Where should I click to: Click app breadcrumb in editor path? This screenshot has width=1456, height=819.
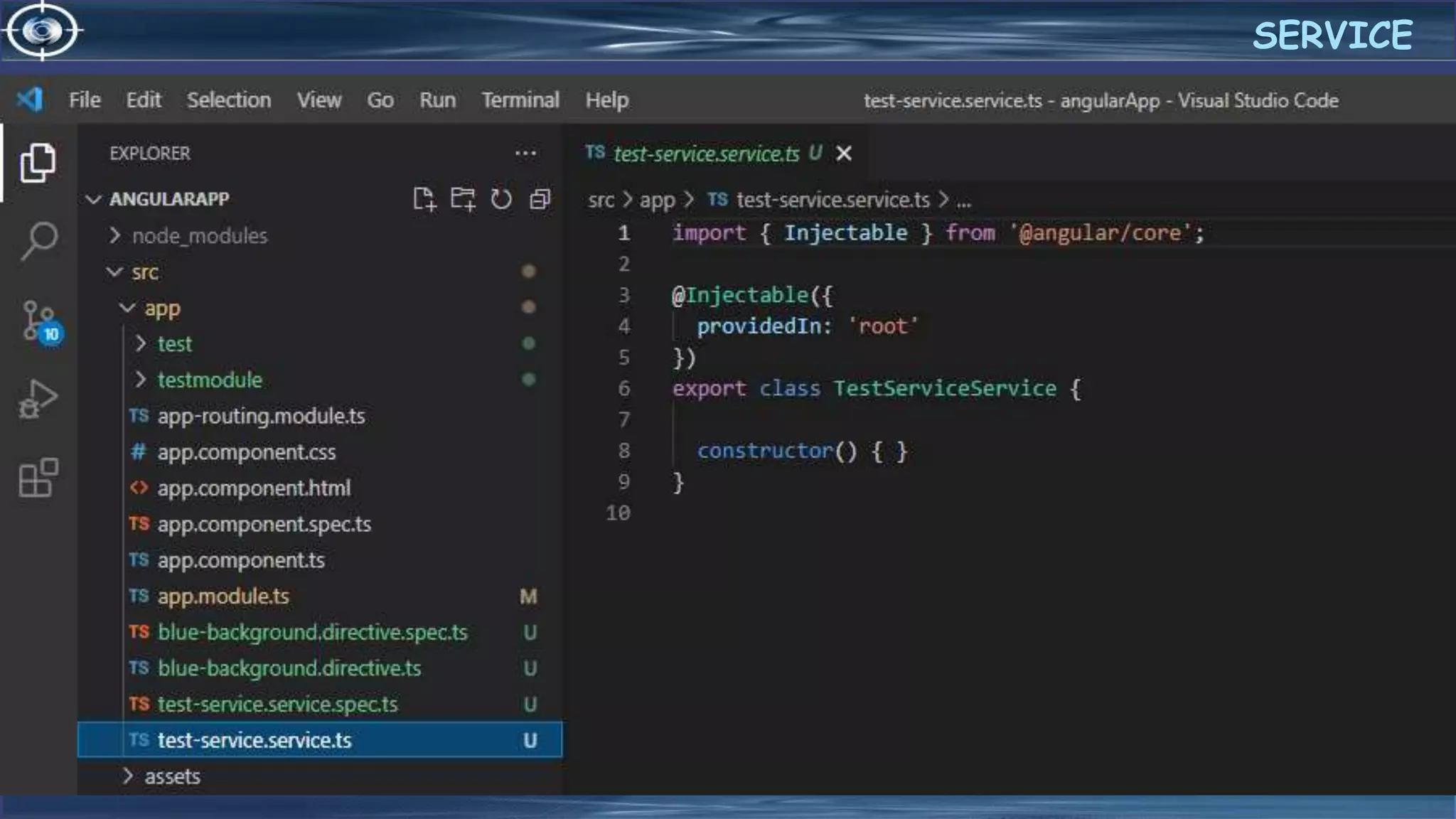coord(657,200)
